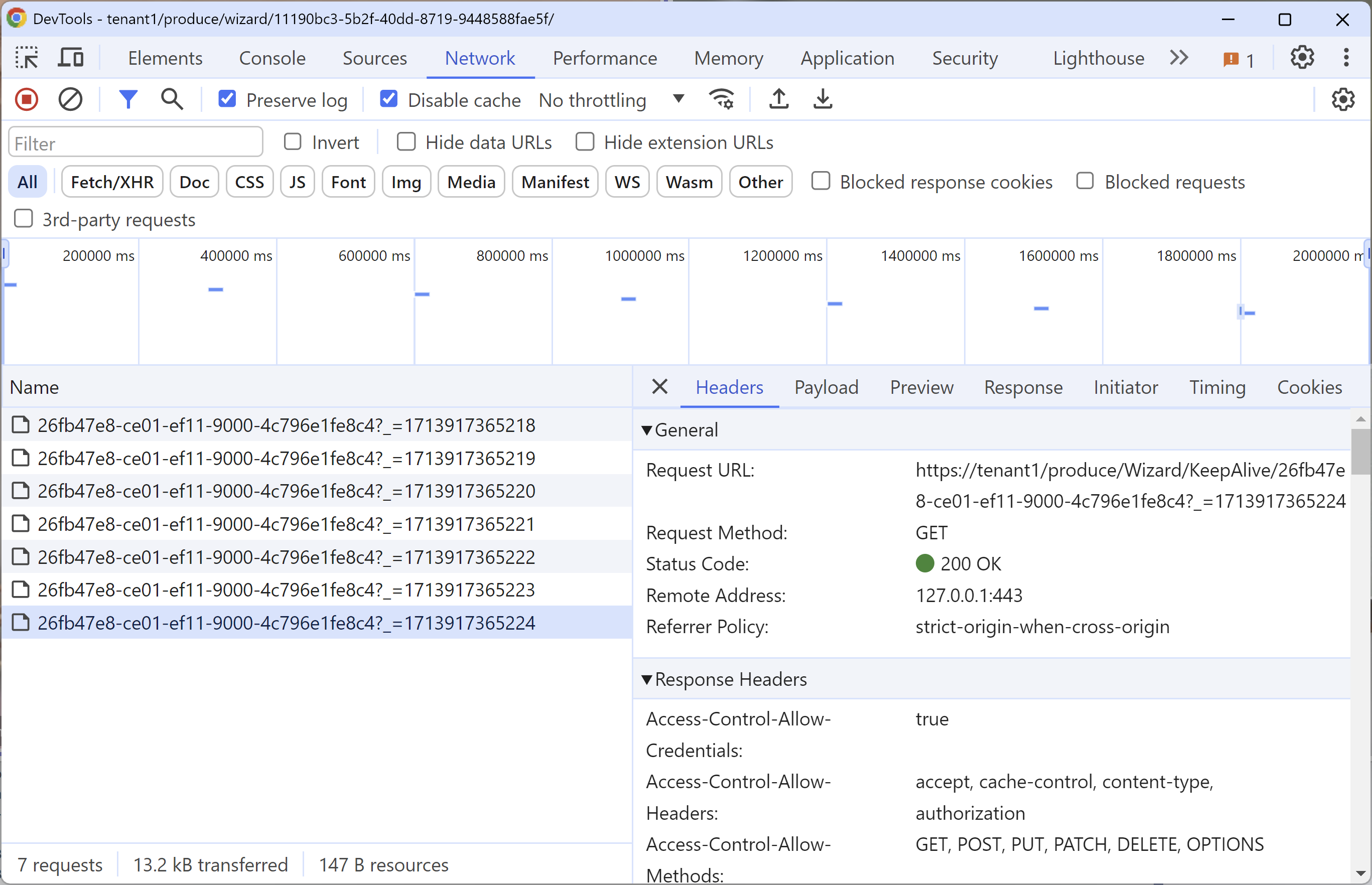1372x885 pixels.
Task: Enable the 3rd-party requests checkbox
Action: click(x=24, y=219)
